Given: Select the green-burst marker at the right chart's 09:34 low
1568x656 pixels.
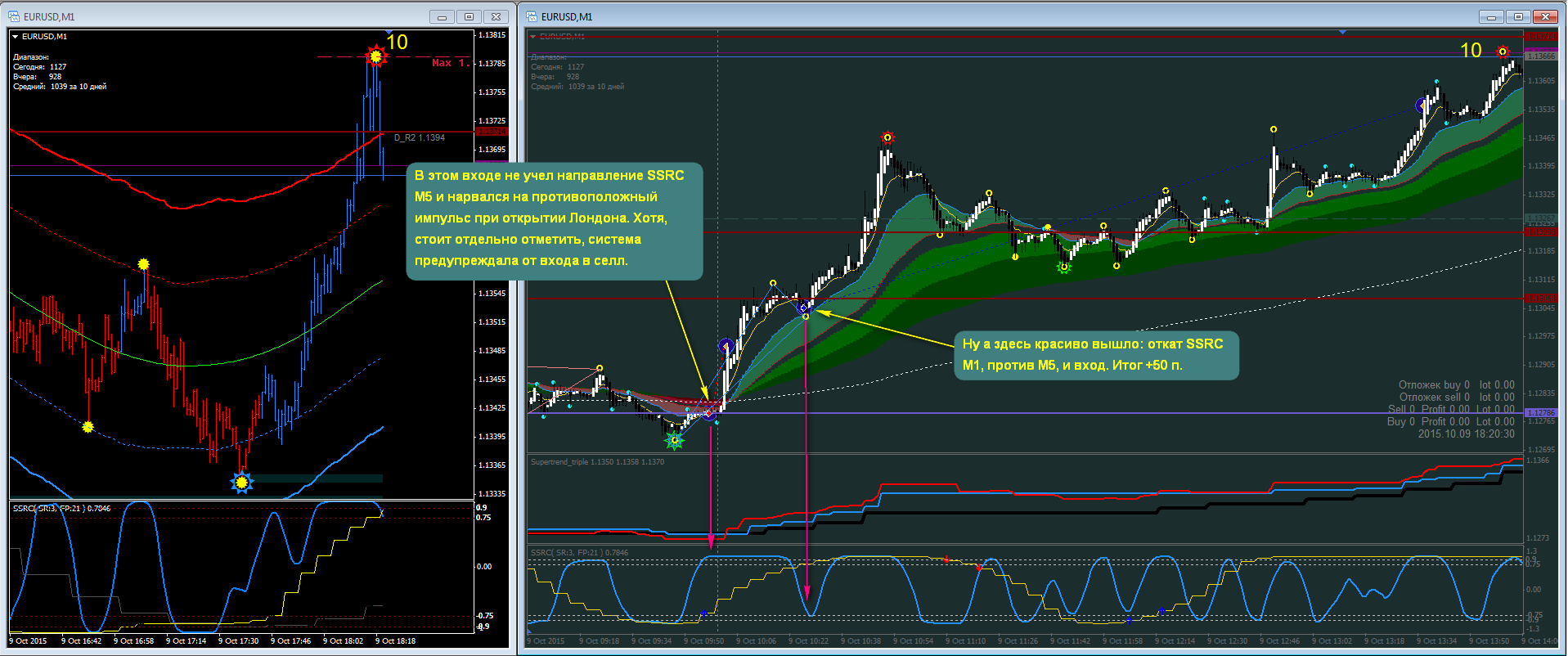Looking at the screenshot, I should coord(675,441).
